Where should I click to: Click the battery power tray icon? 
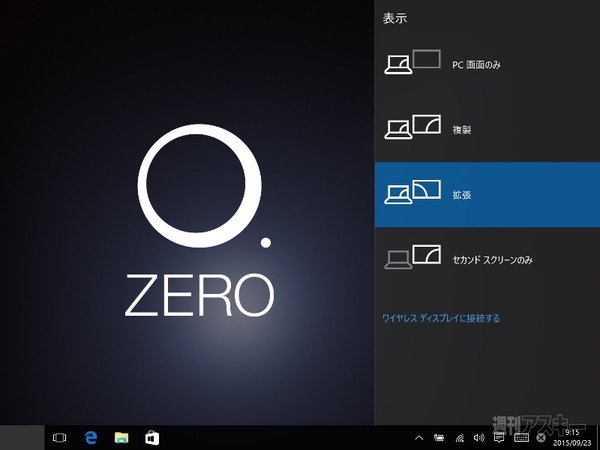(x=439, y=438)
